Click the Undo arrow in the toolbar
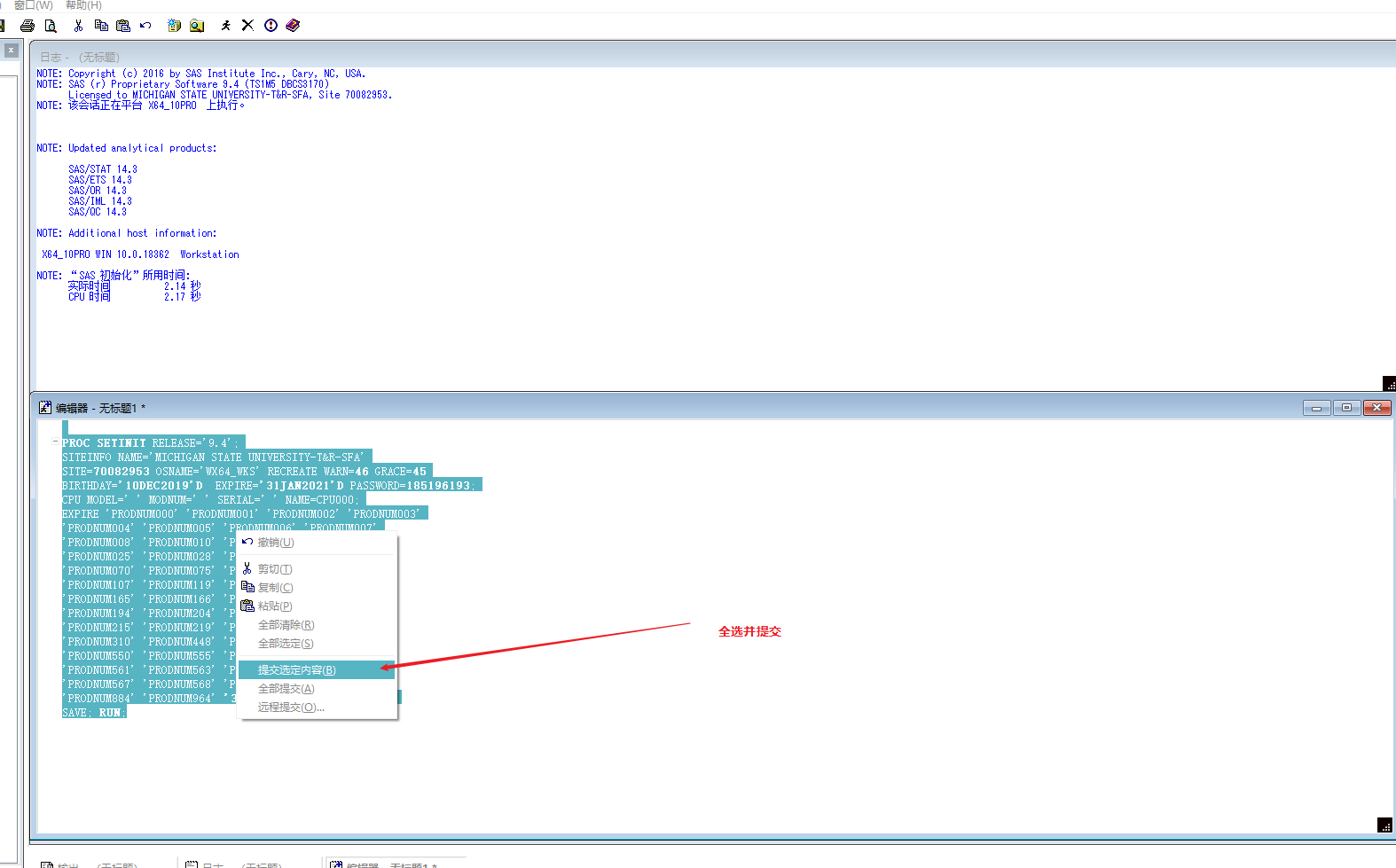Viewport: 1396px width, 868px height. click(145, 26)
